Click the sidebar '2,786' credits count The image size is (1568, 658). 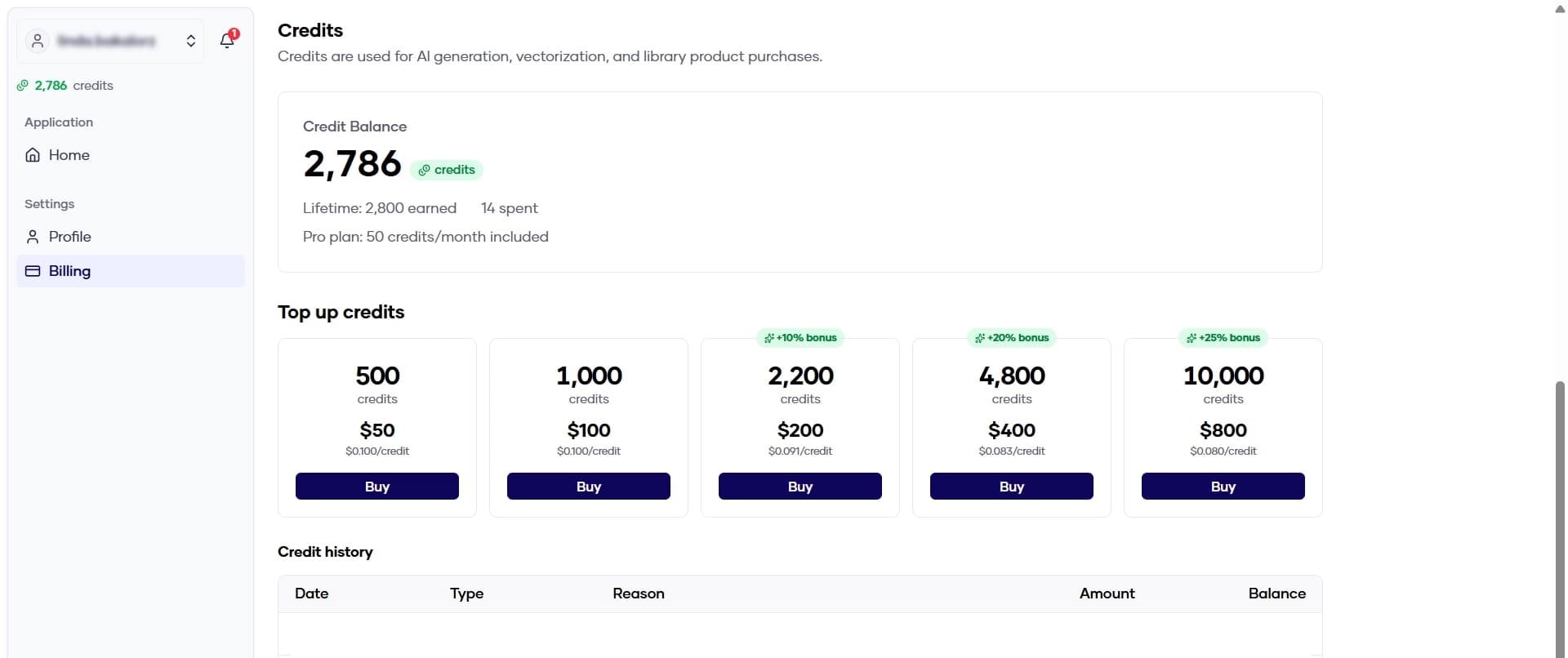[x=51, y=86]
